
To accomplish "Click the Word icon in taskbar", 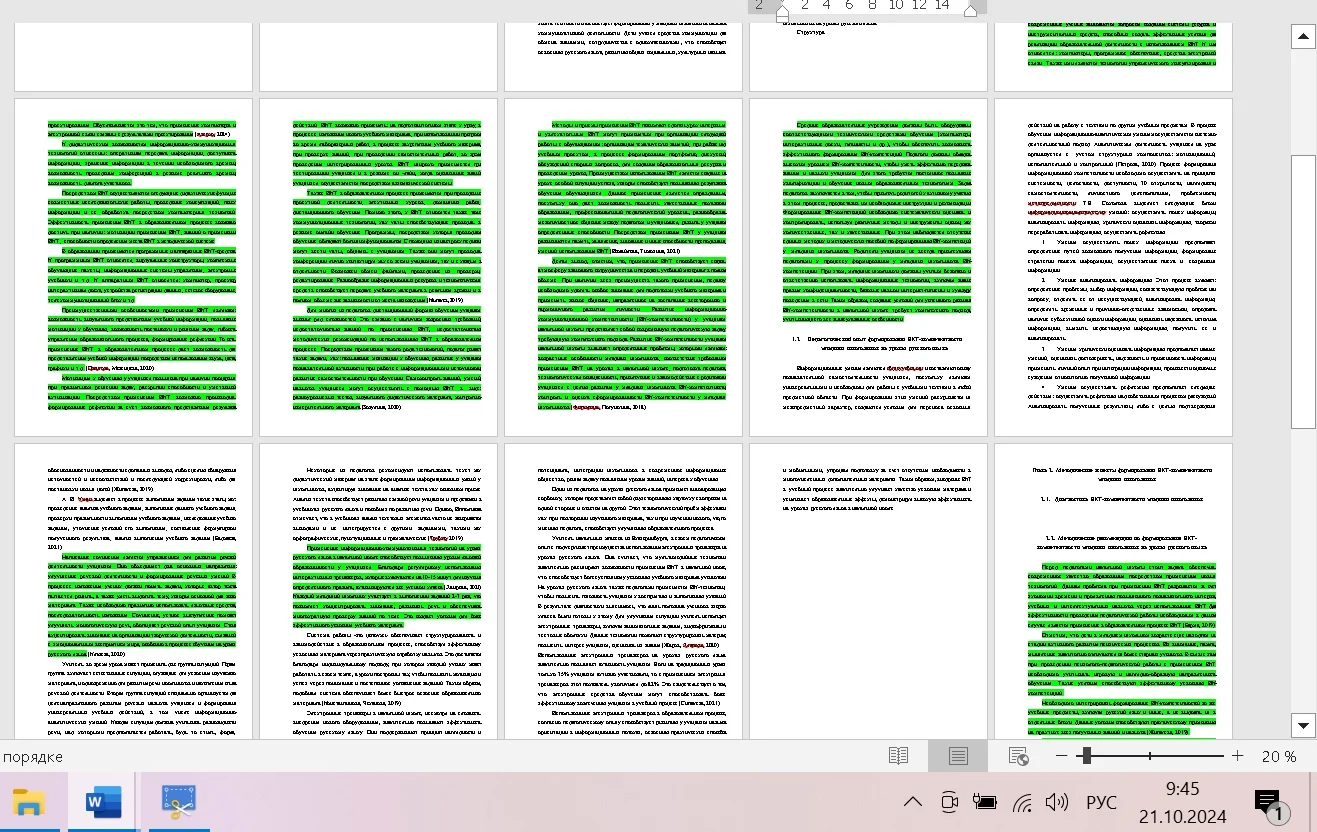I will tap(102, 802).
